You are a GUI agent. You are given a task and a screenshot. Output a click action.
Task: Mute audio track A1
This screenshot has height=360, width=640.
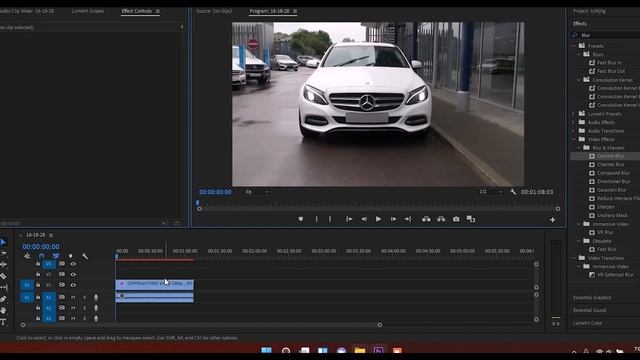tap(73, 298)
